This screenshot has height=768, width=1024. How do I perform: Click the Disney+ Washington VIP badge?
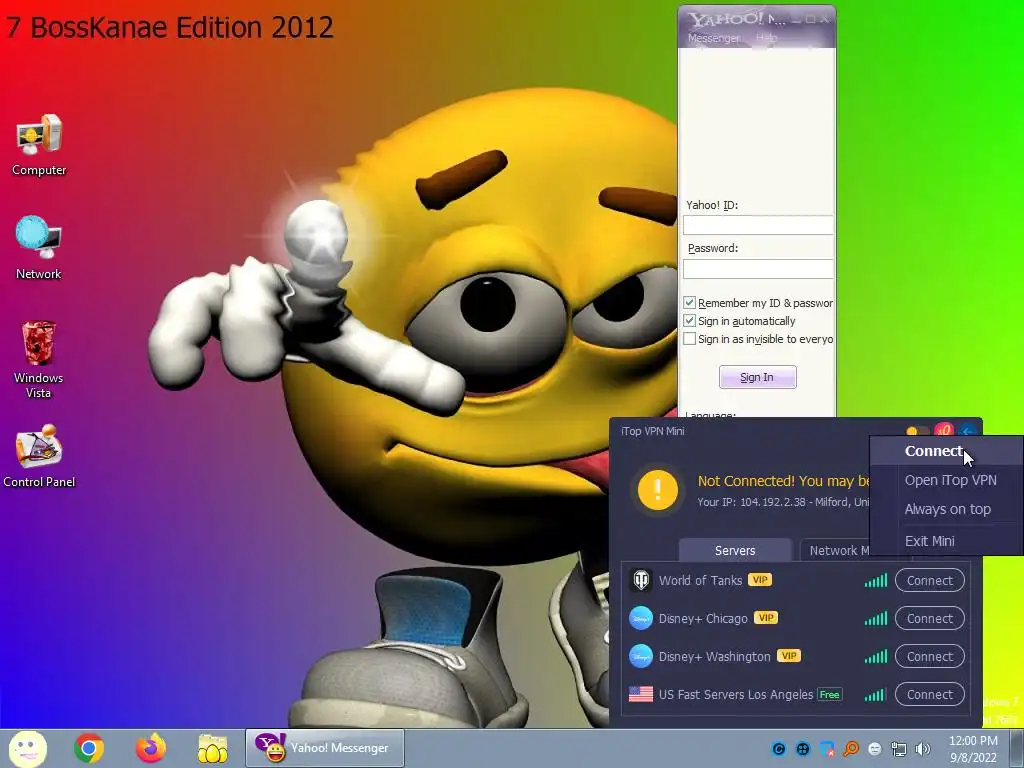tap(788, 655)
